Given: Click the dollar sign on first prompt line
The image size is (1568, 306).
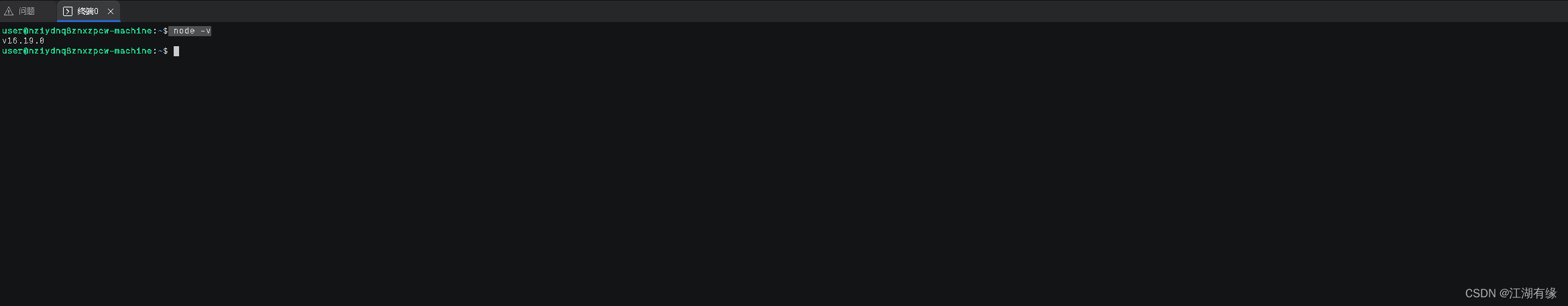Looking at the screenshot, I should click(166, 31).
